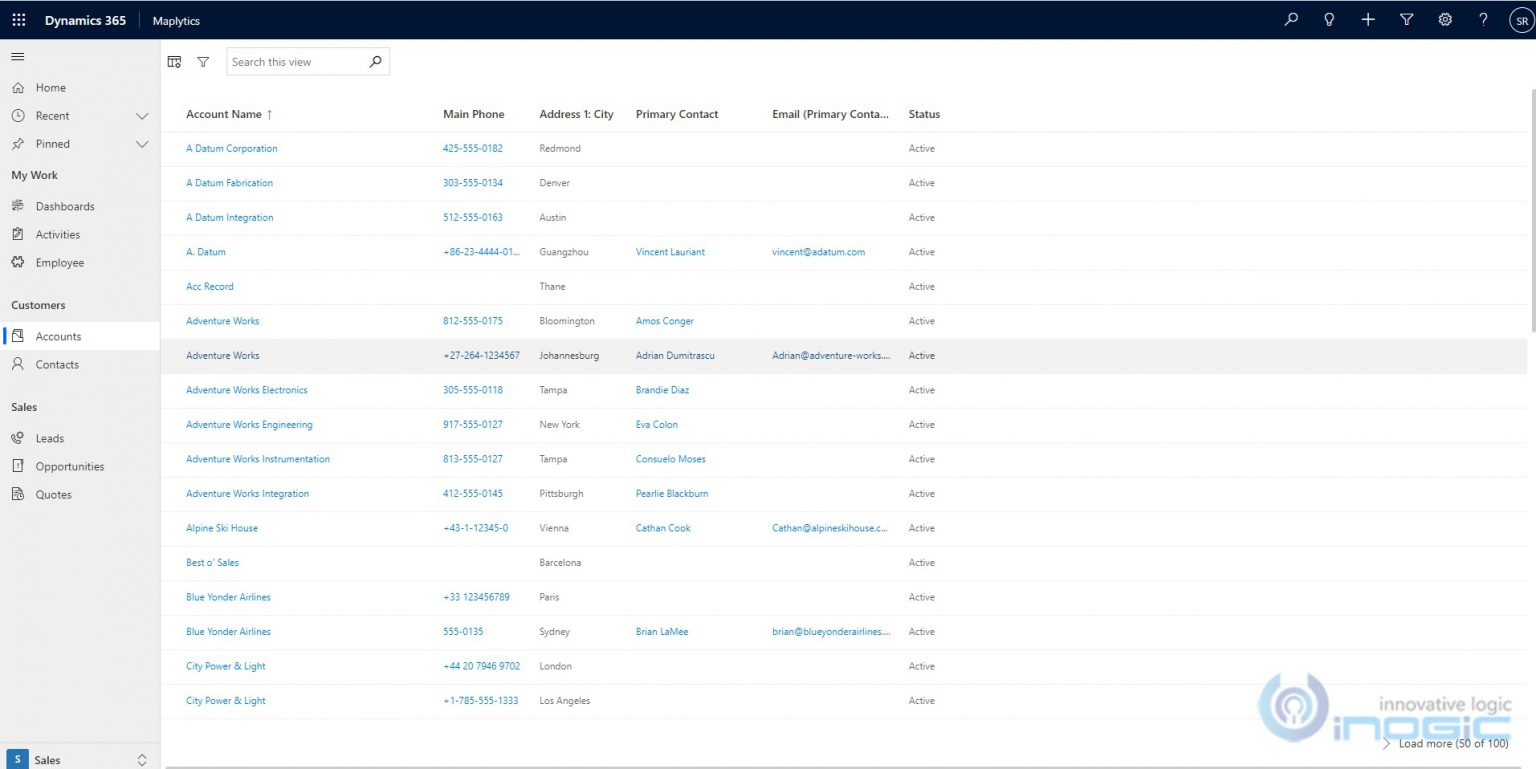Open the search with the magnifier icon
The width and height of the screenshot is (1536, 769).
pyautogui.click(x=1290, y=19)
